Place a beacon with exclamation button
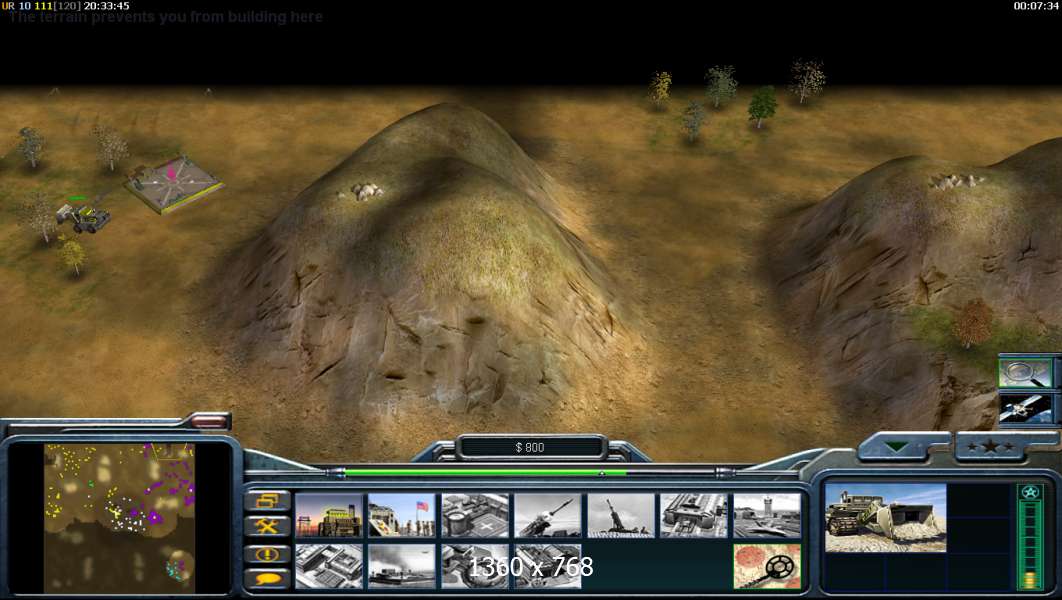Screen dimensions: 1062x600 268,554
